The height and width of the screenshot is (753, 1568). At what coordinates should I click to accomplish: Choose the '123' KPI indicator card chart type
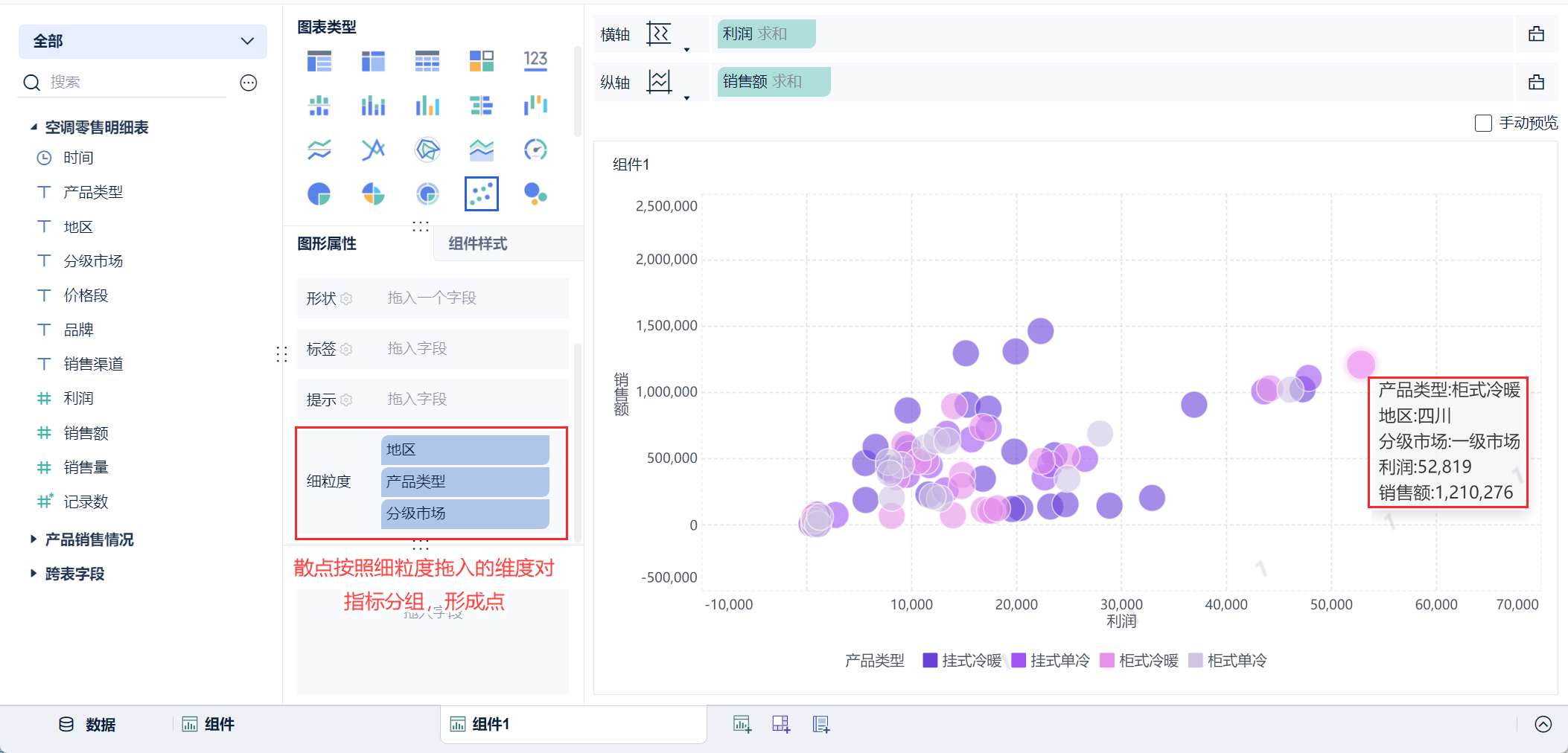tap(535, 60)
